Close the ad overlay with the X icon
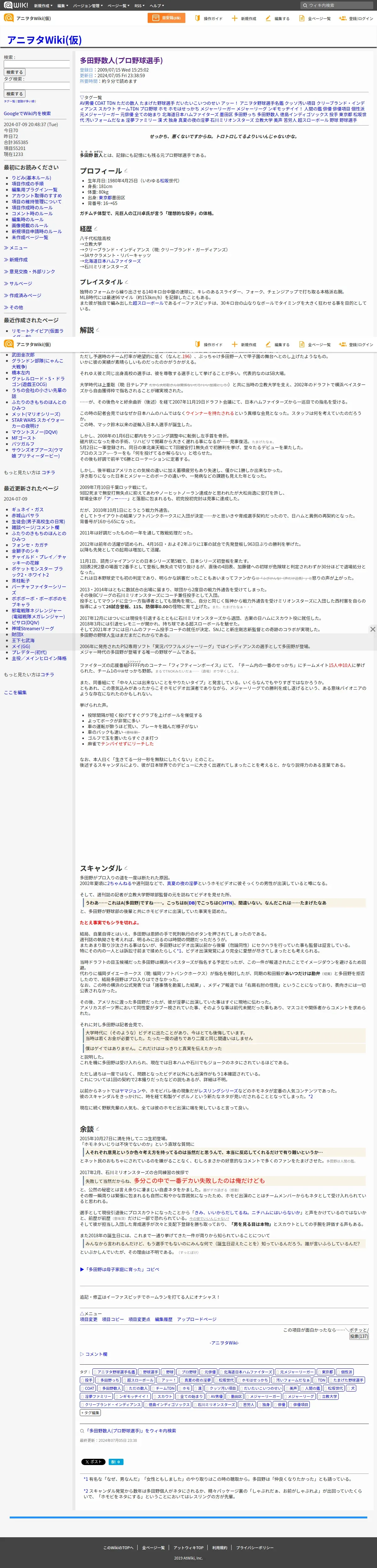Screen dimensions: 377x1568 pyautogui.click(x=373, y=629)
